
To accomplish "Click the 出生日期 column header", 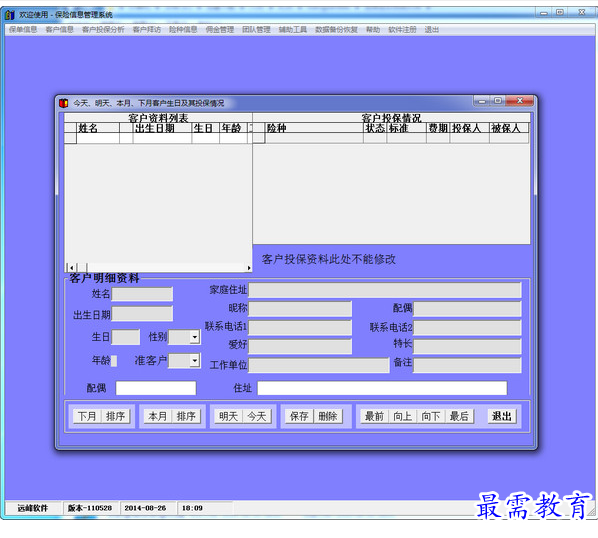I will (162, 128).
